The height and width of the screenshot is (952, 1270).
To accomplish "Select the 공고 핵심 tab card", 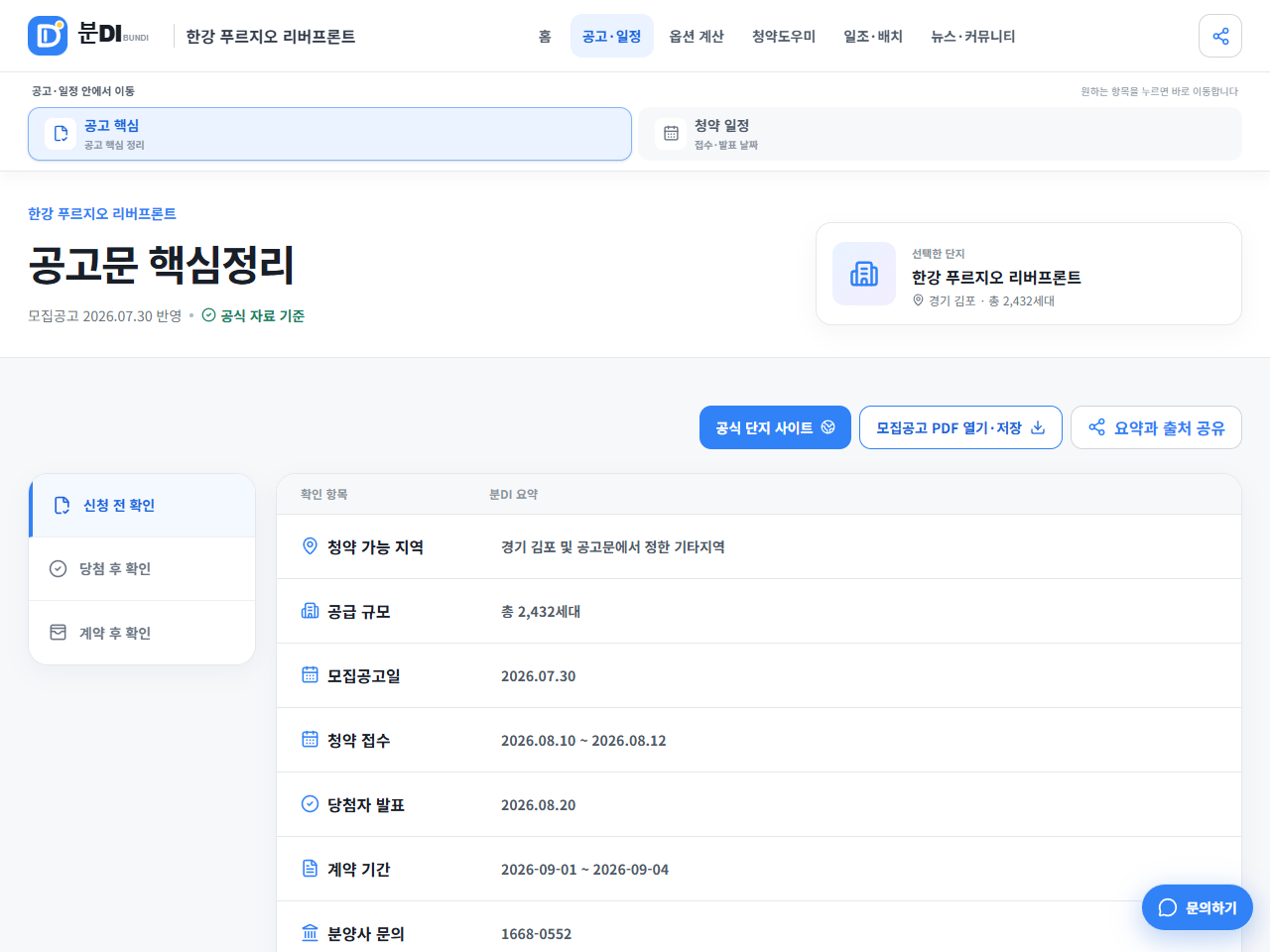I will [x=329, y=134].
